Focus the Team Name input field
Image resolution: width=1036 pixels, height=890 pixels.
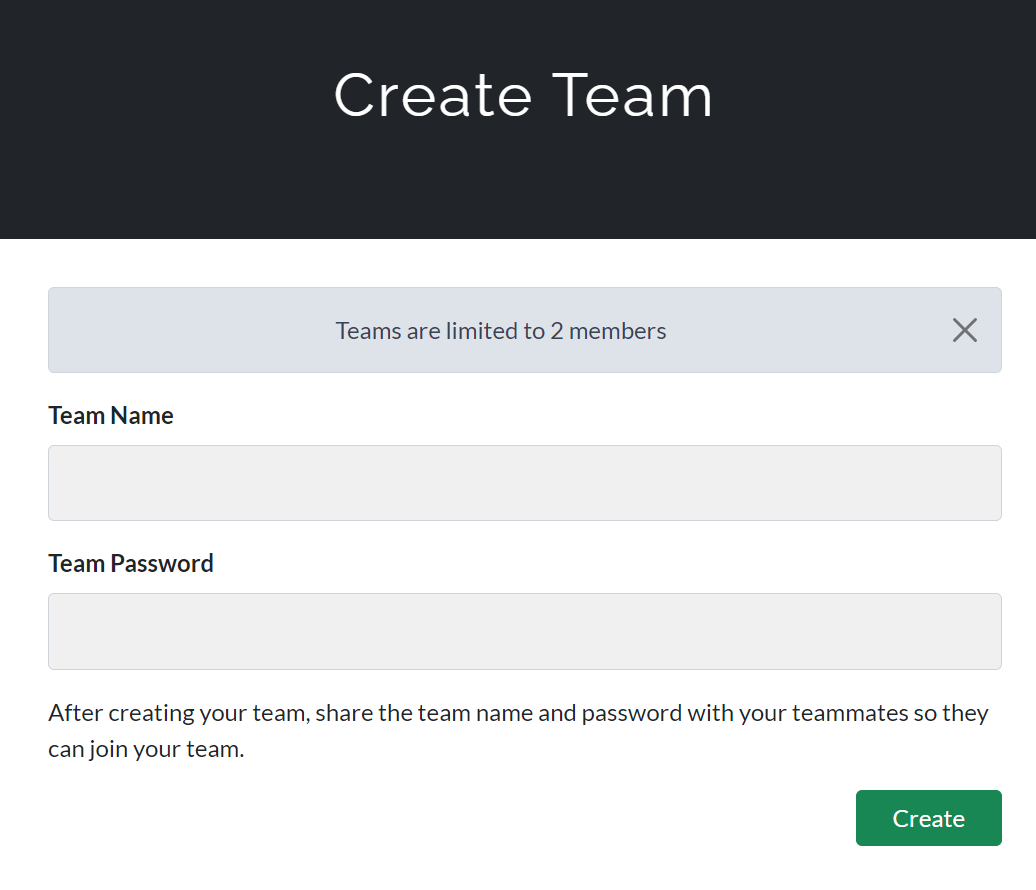click(x=525, y=483)
